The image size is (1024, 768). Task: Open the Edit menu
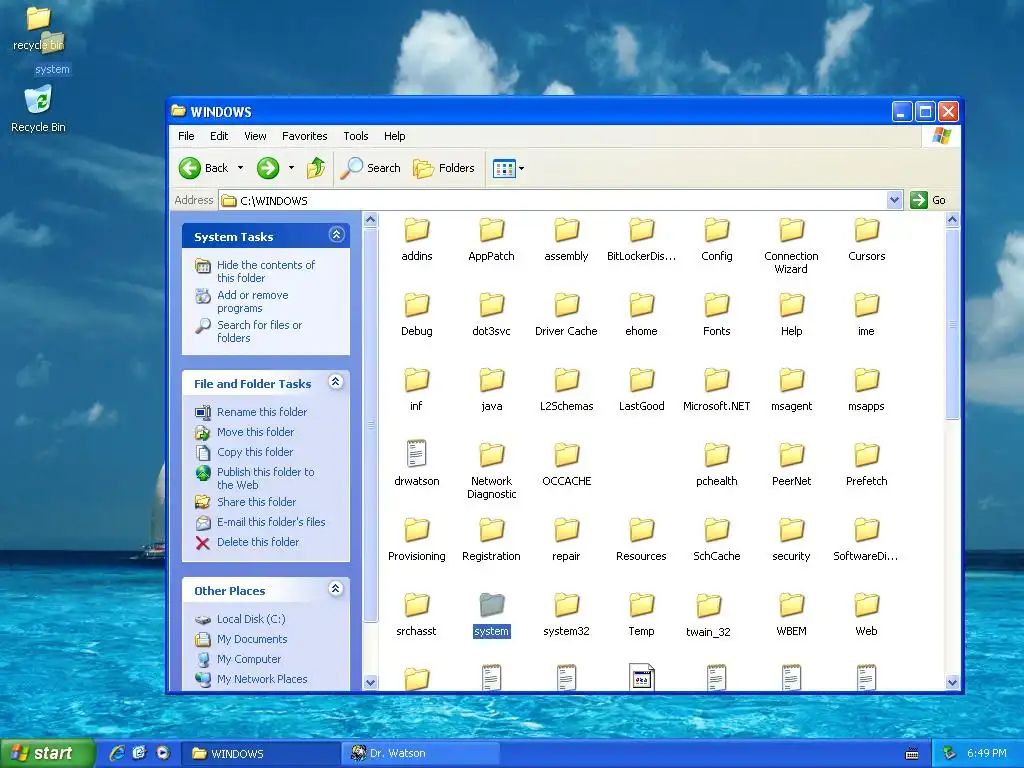tap(219, 136)
